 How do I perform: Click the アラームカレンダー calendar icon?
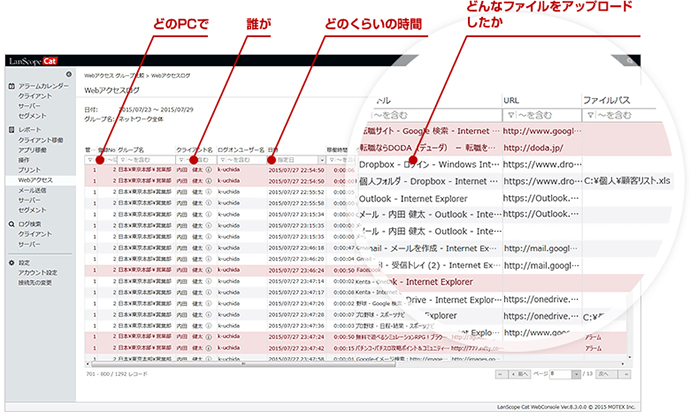(11, 86)
